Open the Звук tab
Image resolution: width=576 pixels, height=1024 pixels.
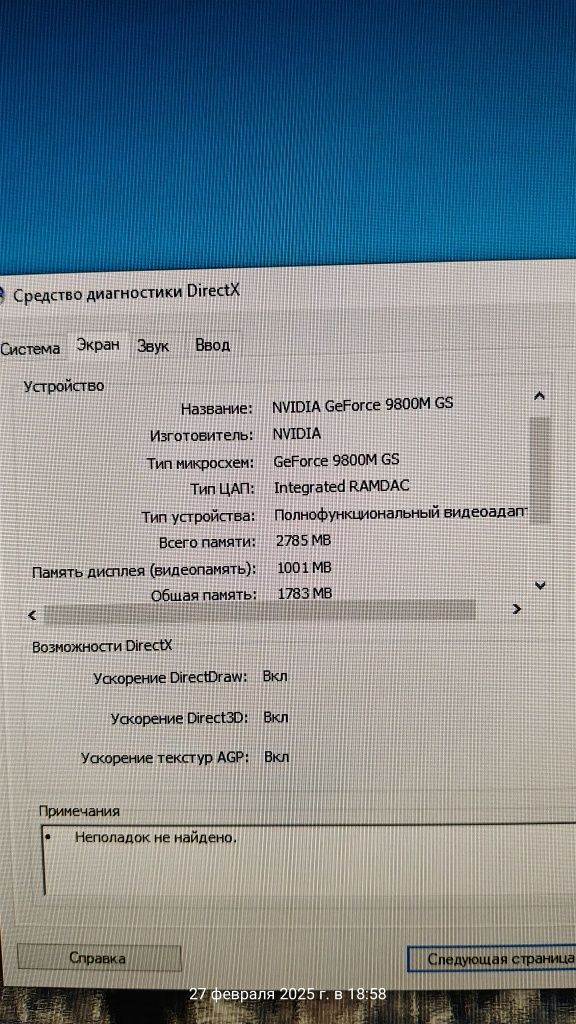click(x=153, y=346)
